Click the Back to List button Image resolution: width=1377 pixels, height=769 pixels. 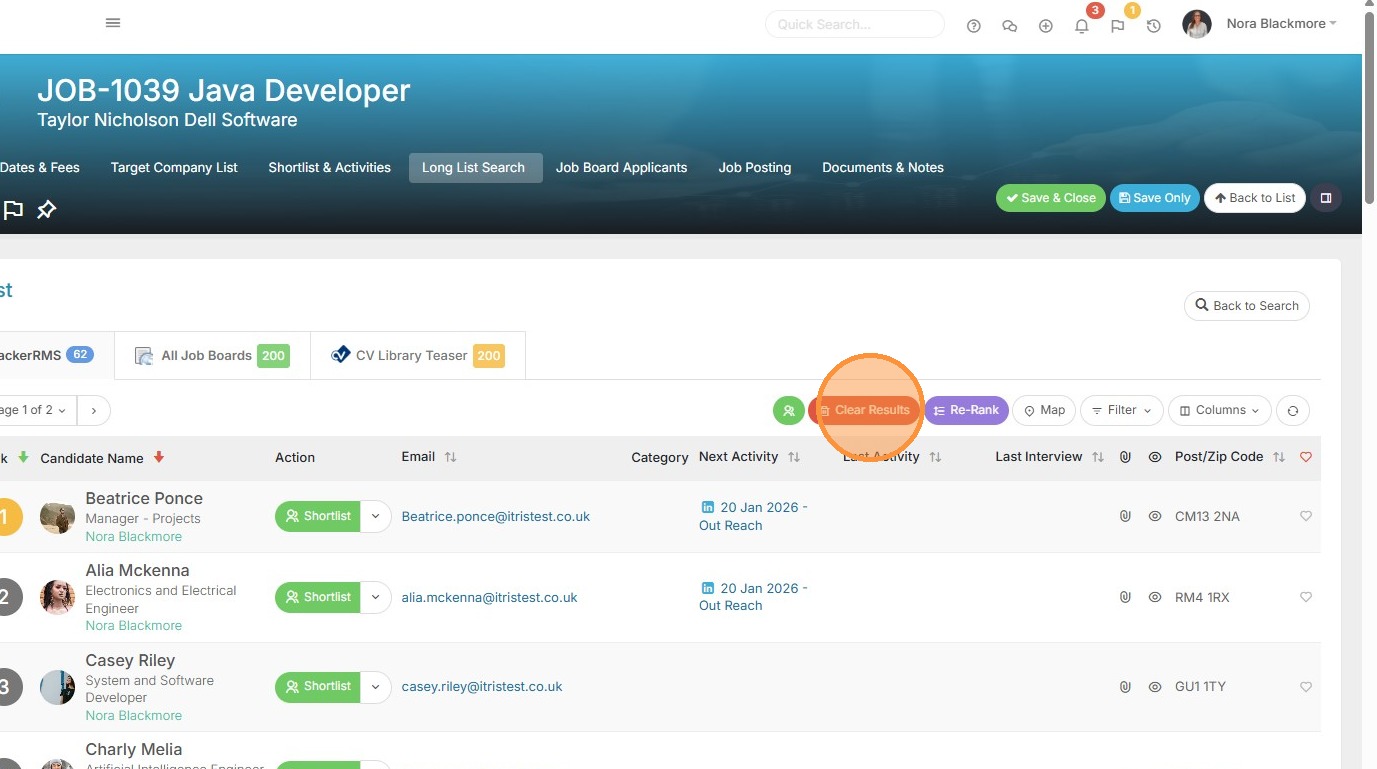coord(1255,198)
